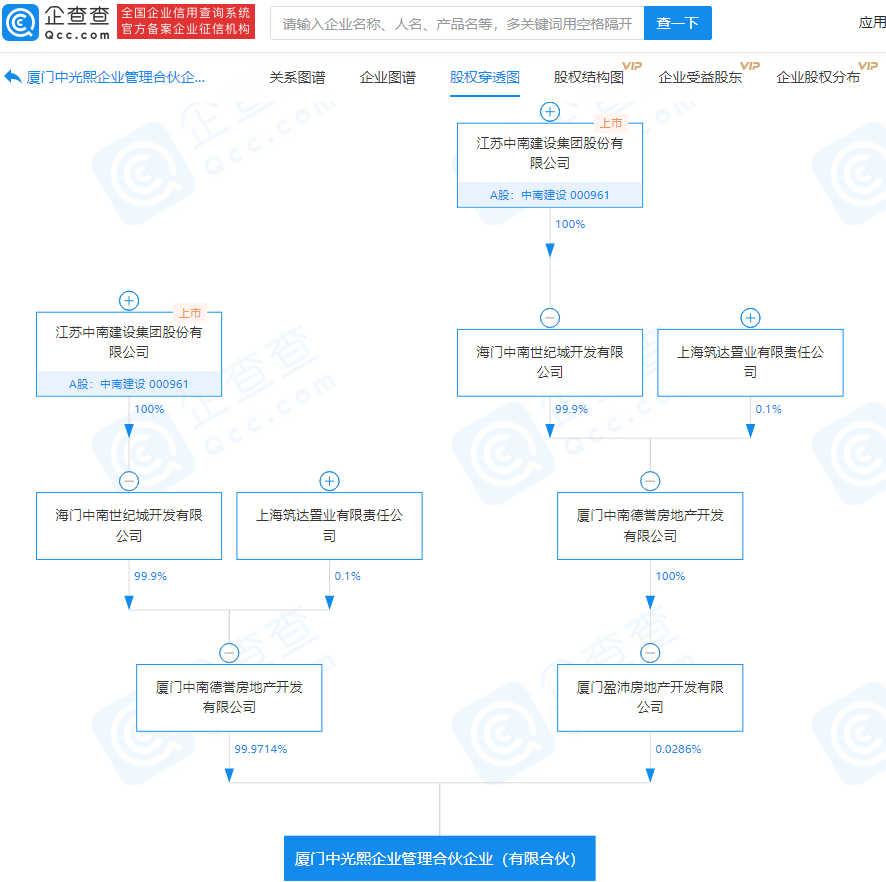The width and height of the screenshot is (886, 882).
Task: Expand the left 江苏中南建设集团 node plus icon
Action: [x=129, y=301]
